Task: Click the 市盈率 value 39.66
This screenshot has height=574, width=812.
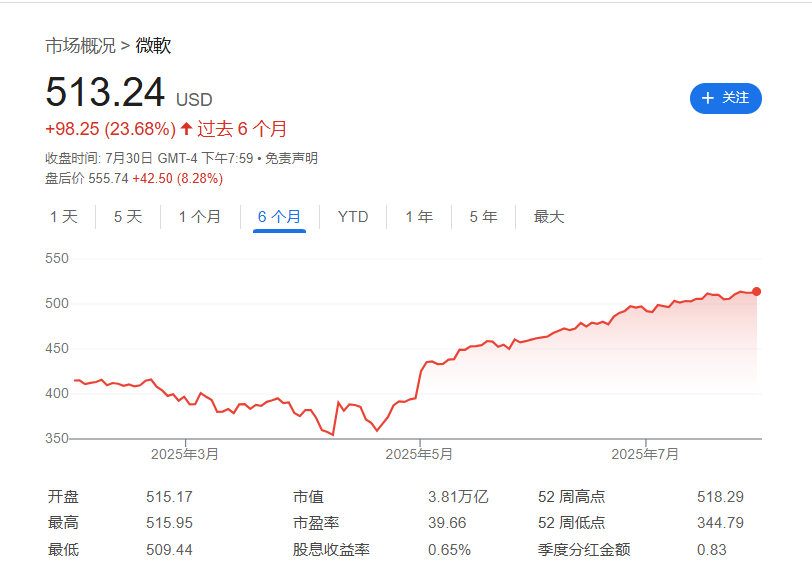Action: [x=447, y=523]
